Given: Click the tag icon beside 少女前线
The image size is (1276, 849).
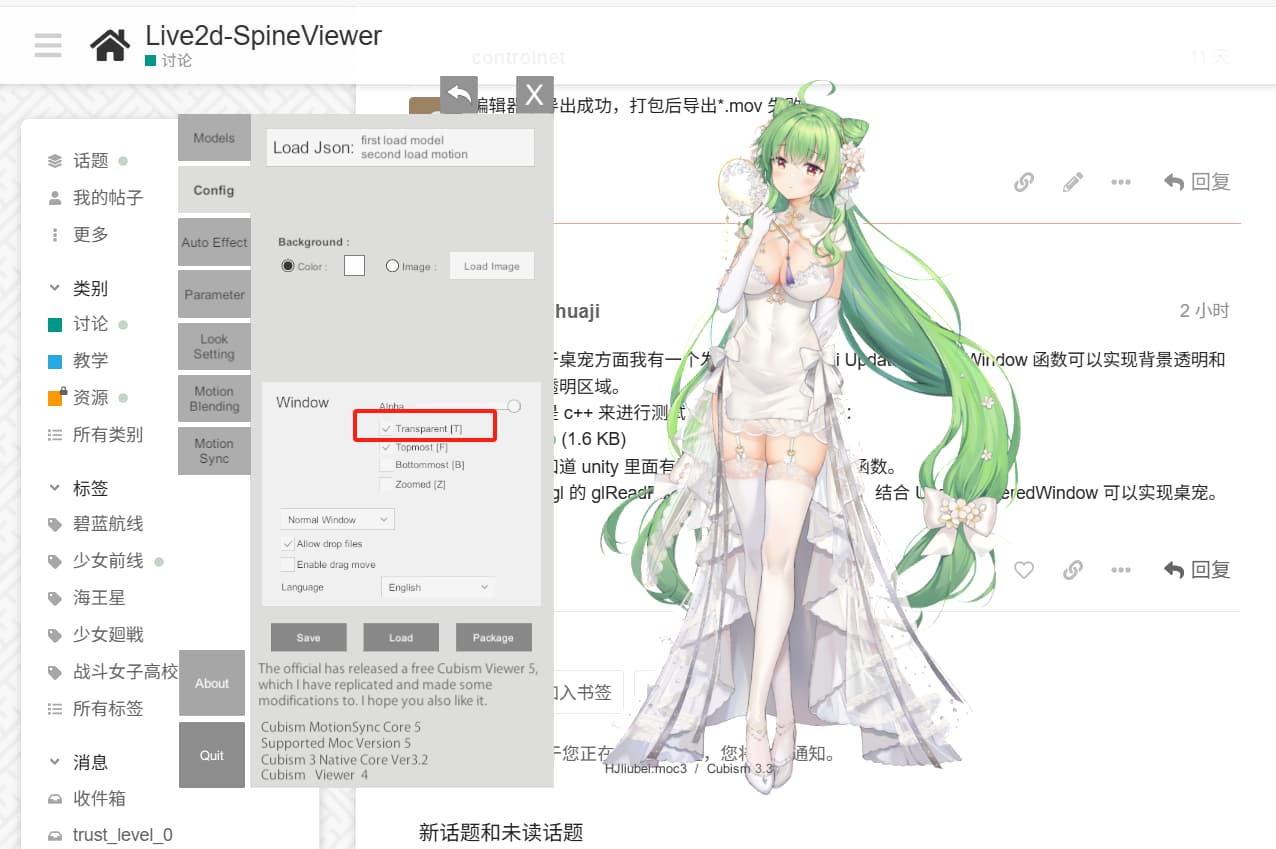Looking at the screenshot, I should pyautogui.click(x=55, y=562).
